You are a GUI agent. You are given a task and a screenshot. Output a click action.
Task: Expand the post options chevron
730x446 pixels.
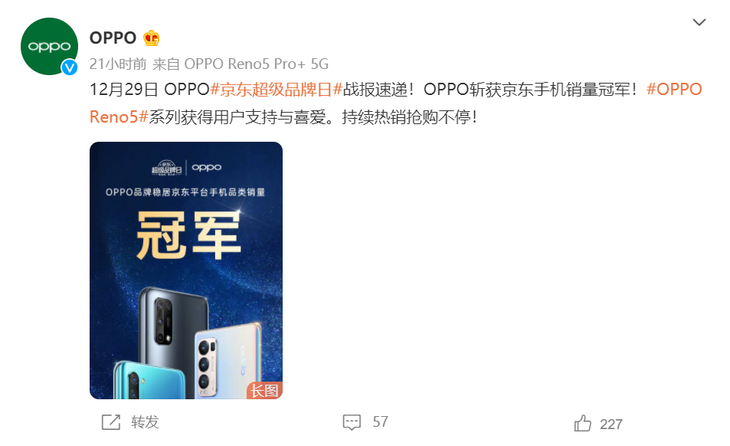pyautogui.click(x=699, y=22)
